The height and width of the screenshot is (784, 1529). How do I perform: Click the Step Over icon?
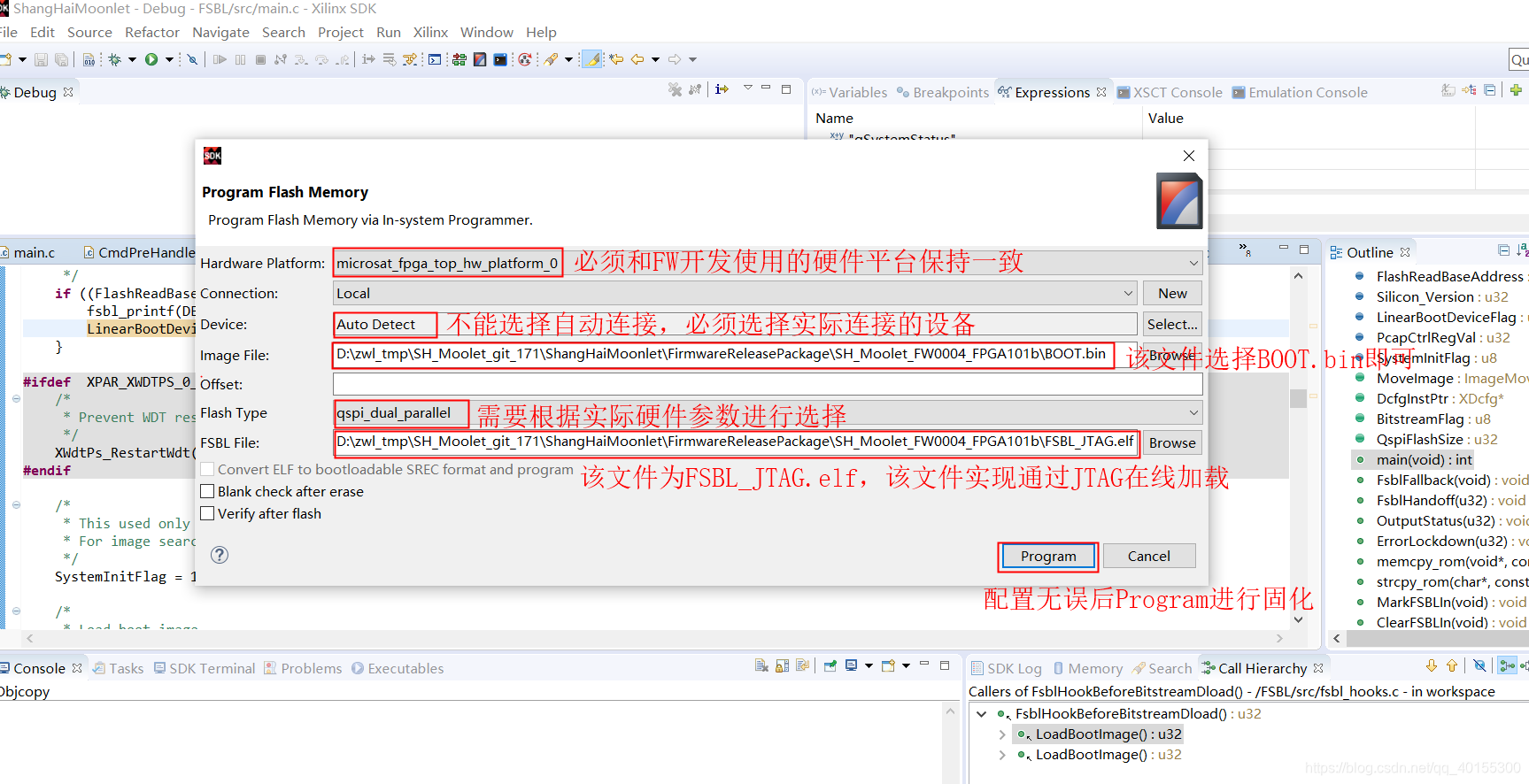321,59
